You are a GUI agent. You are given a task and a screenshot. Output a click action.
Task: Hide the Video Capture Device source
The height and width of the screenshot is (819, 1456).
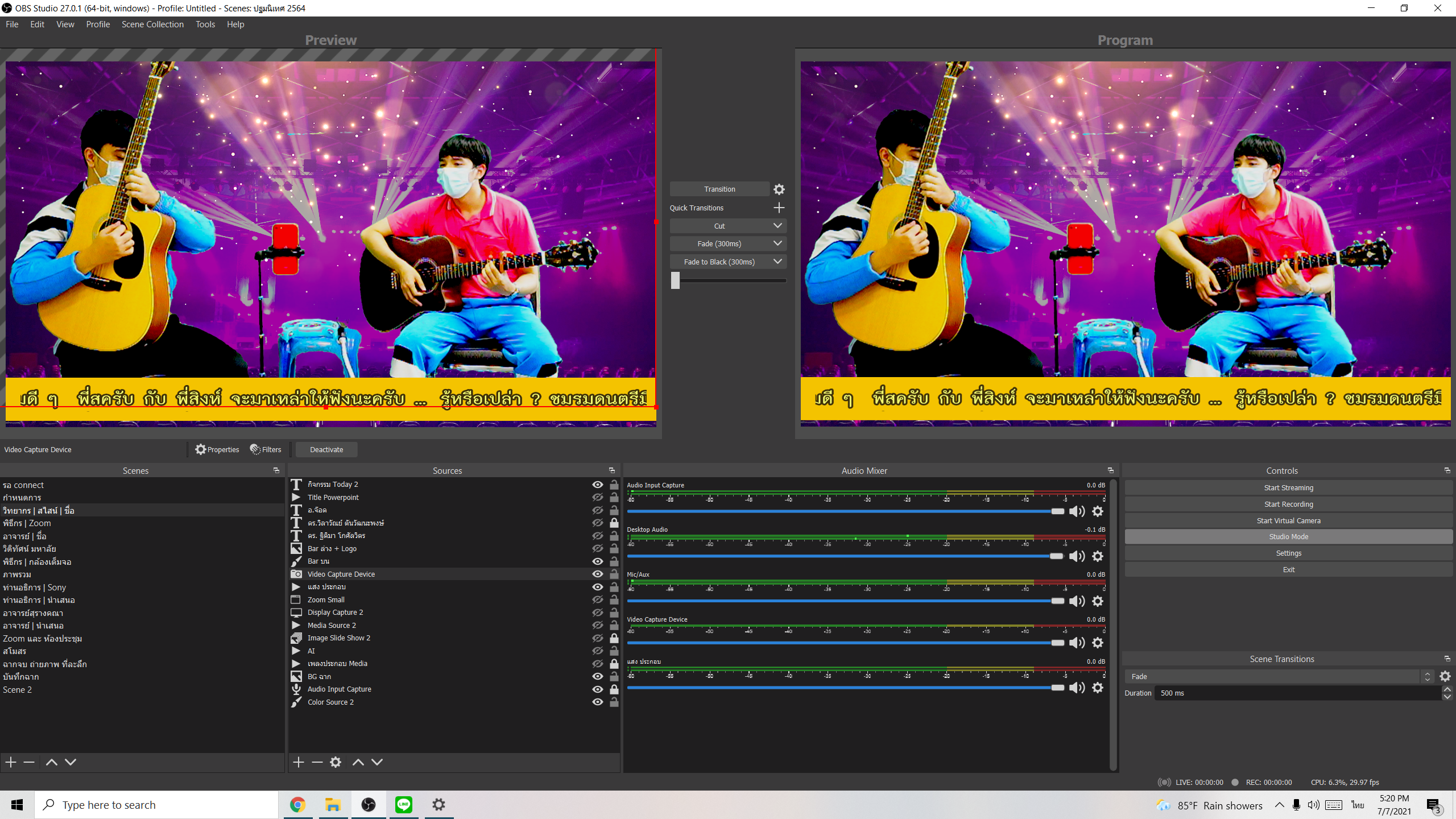point(597,574)
